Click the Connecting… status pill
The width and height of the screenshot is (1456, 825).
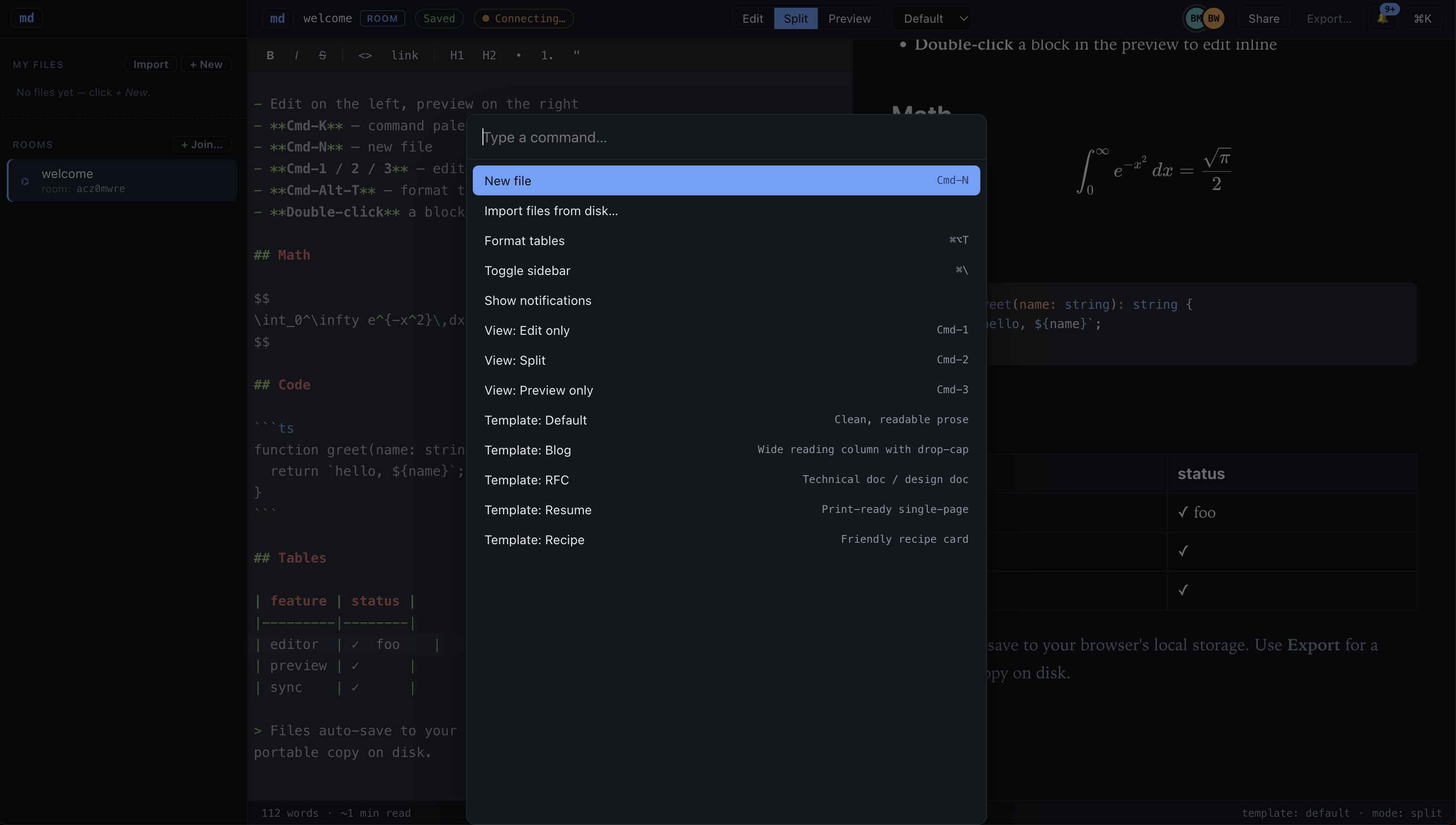point(523,18)
